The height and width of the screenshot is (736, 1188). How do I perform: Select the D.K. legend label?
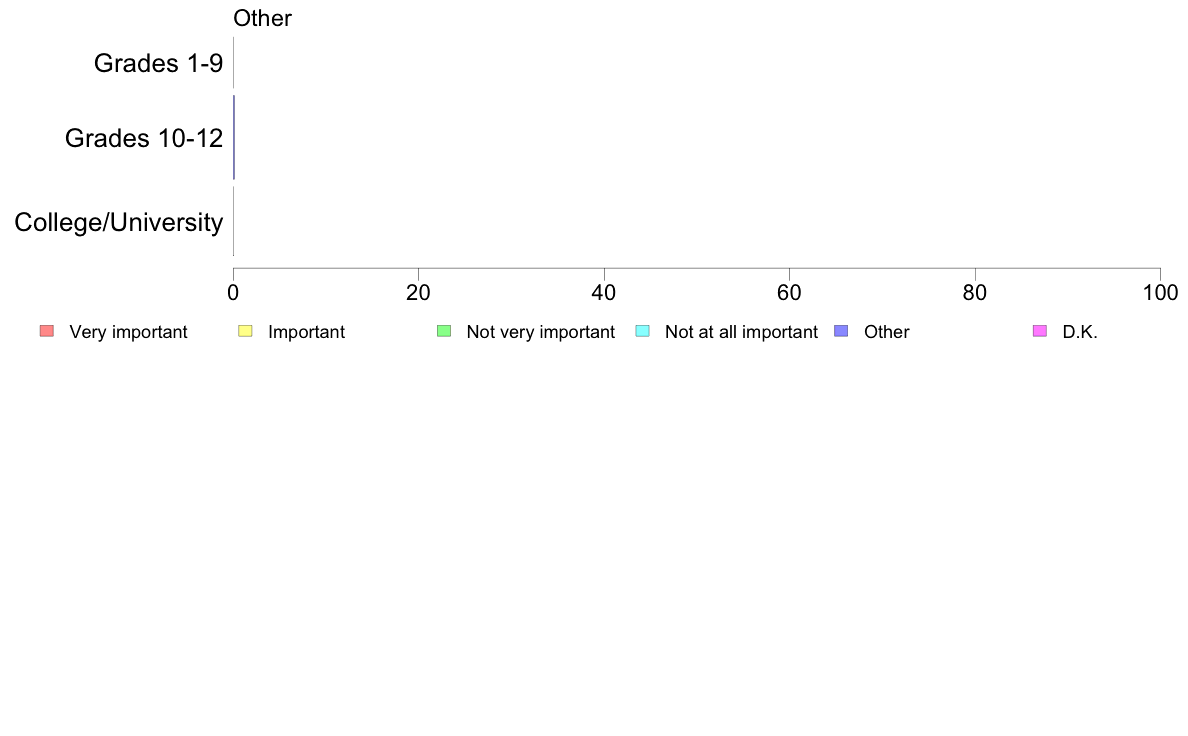pos(1080,332)
